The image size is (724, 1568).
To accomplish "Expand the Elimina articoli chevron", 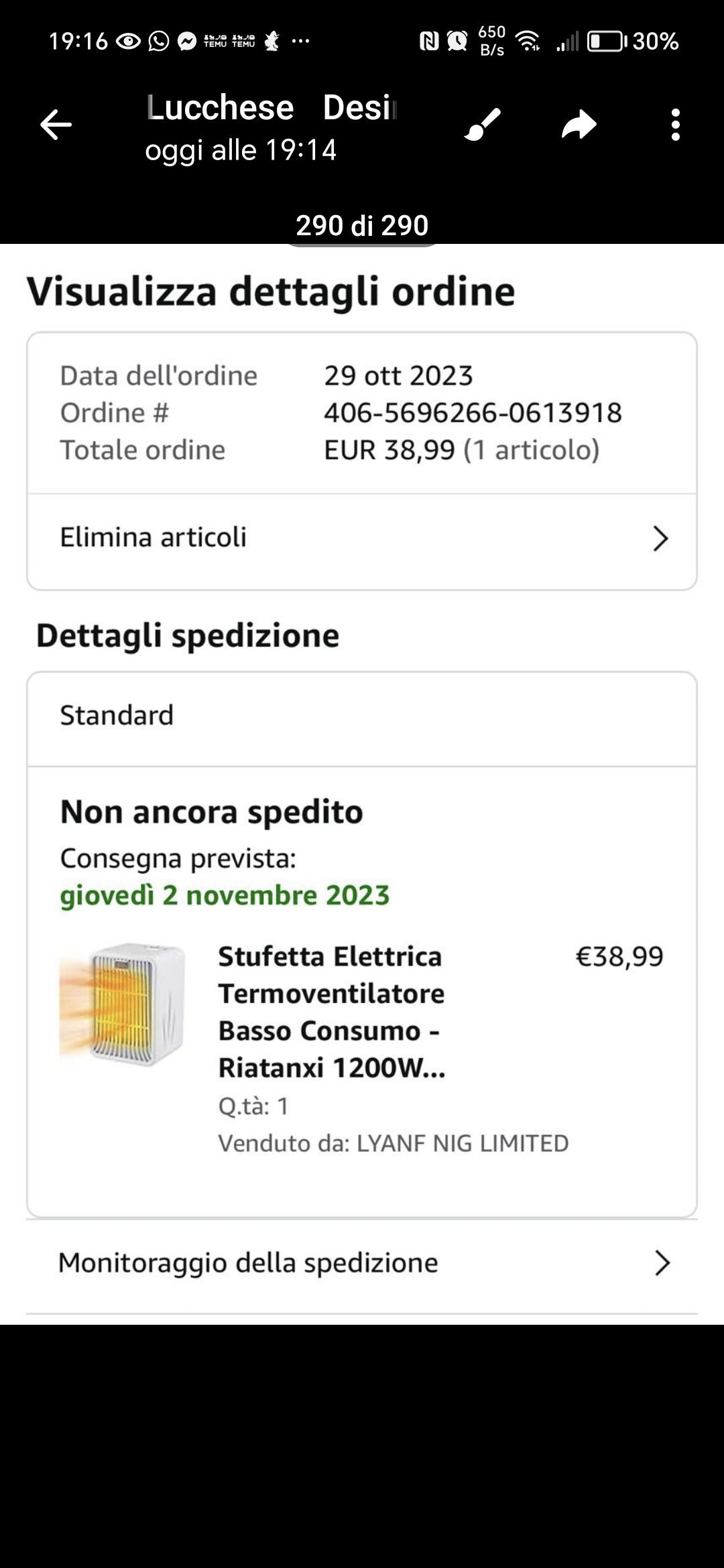I will point(660,539).
